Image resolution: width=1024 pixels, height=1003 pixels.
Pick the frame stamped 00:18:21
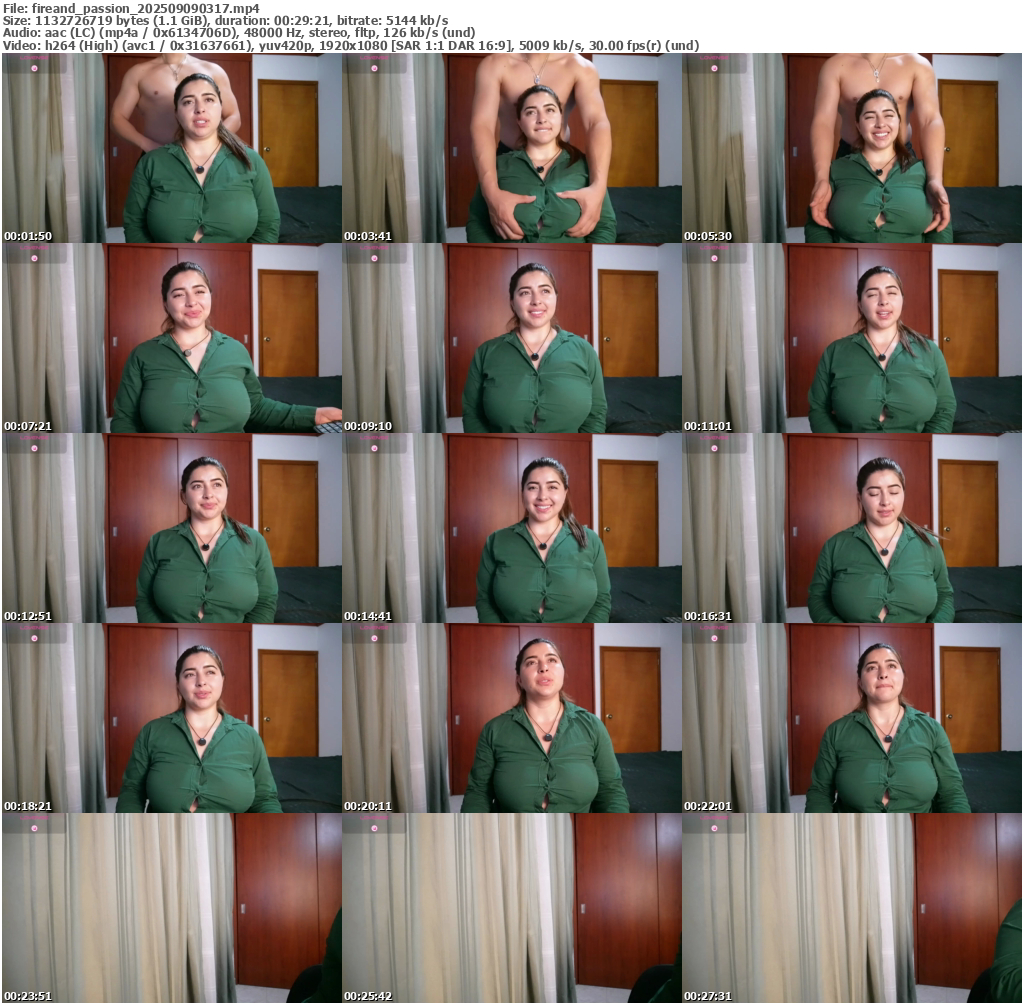[172, 718]
